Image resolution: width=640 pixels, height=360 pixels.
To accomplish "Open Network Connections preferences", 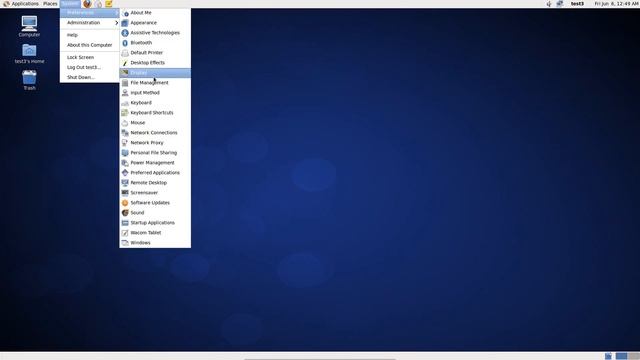I will [x=155, y=133].
